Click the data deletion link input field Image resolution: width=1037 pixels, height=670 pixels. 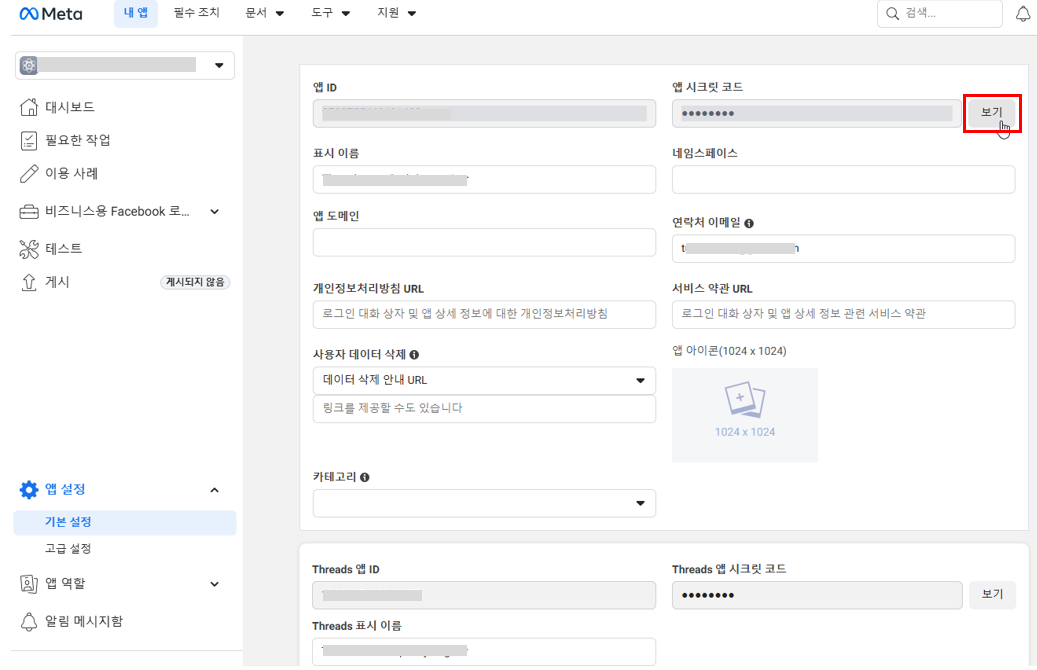click(484, 409)
